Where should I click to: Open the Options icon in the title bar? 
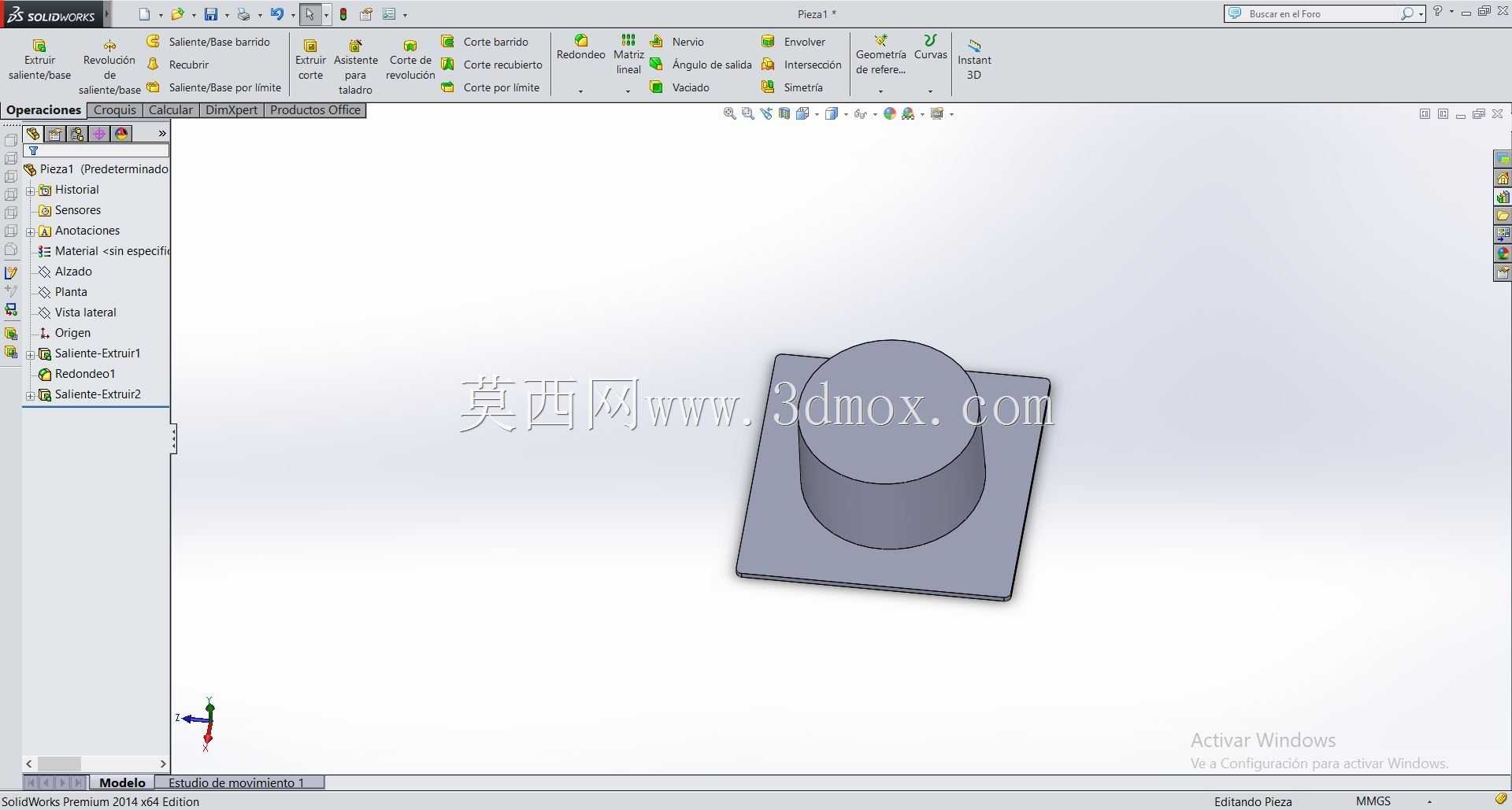389,14
